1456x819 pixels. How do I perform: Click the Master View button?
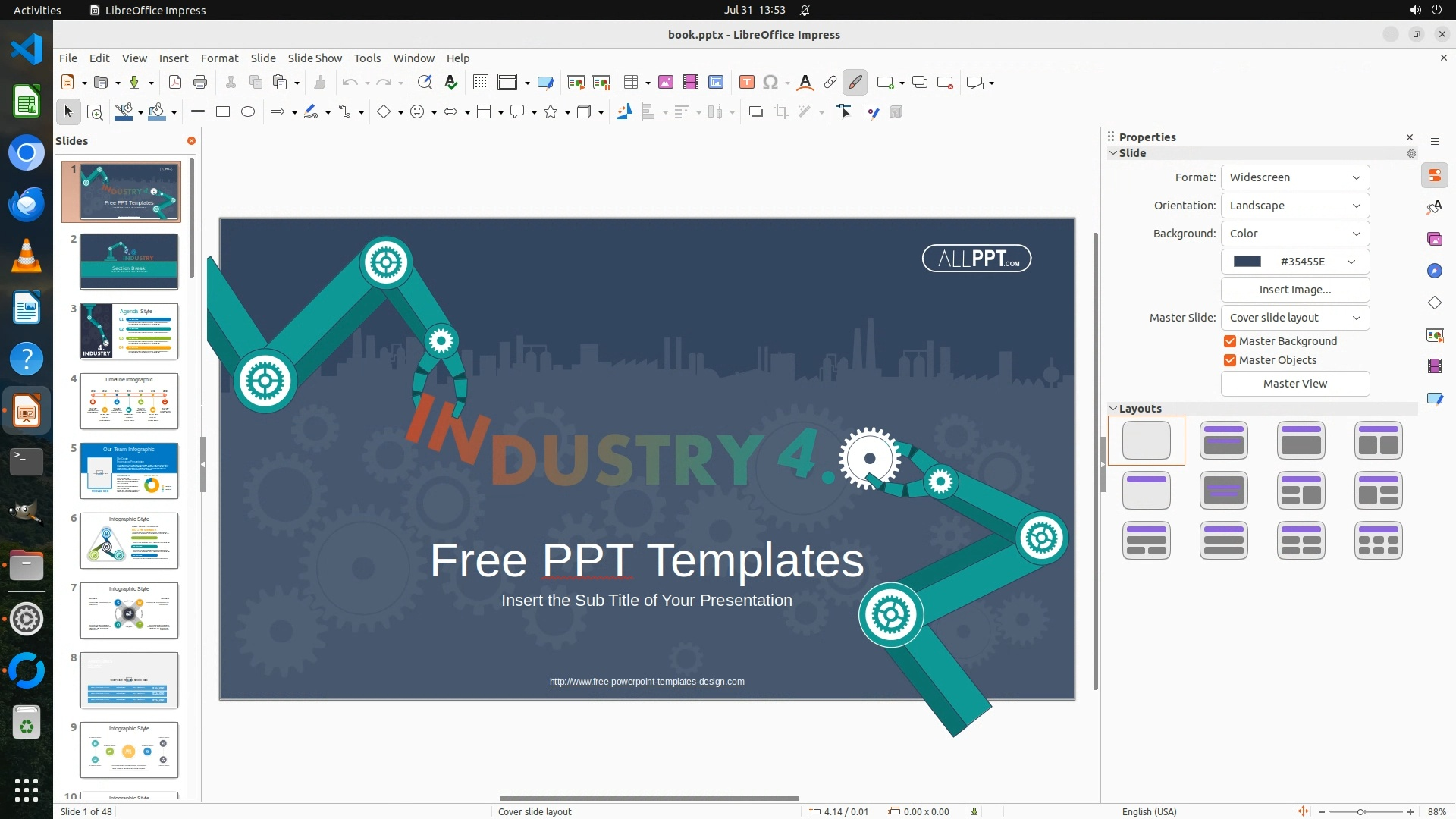point(1294,384)
